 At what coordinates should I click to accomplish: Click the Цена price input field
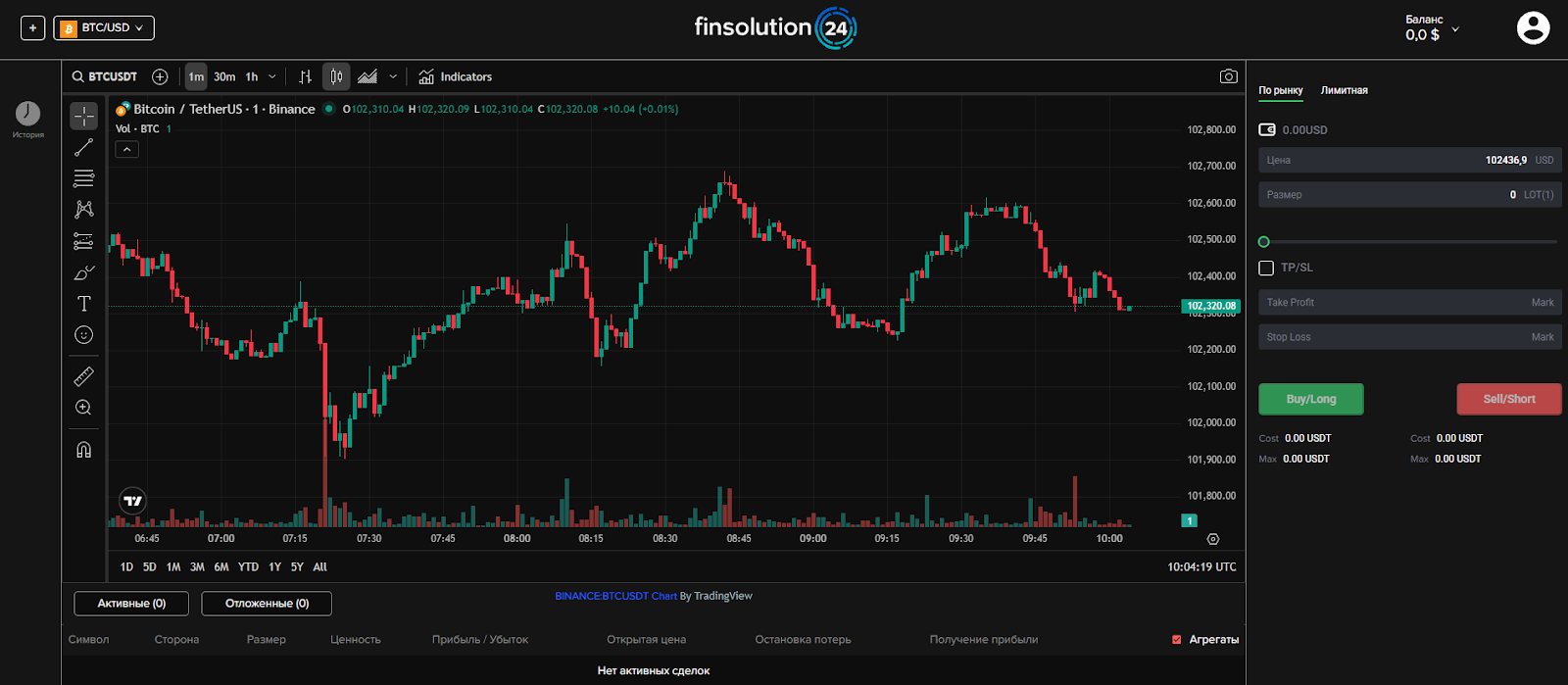coord(1410,160)
